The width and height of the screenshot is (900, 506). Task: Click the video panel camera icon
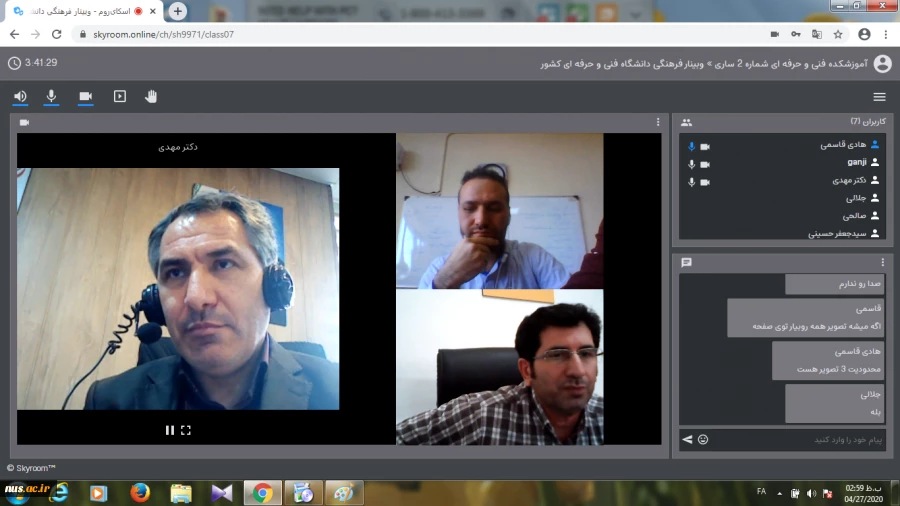point(24,122)
